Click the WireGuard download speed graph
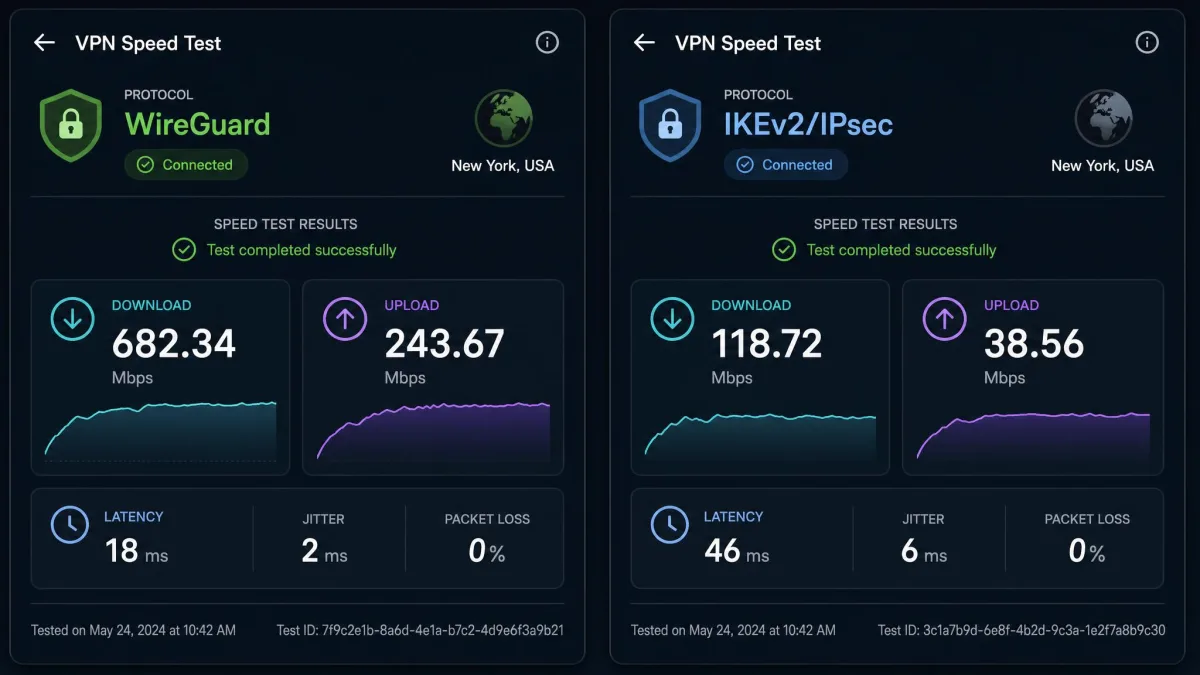This screenshot has height=675, width=1200. coord(161,430)
